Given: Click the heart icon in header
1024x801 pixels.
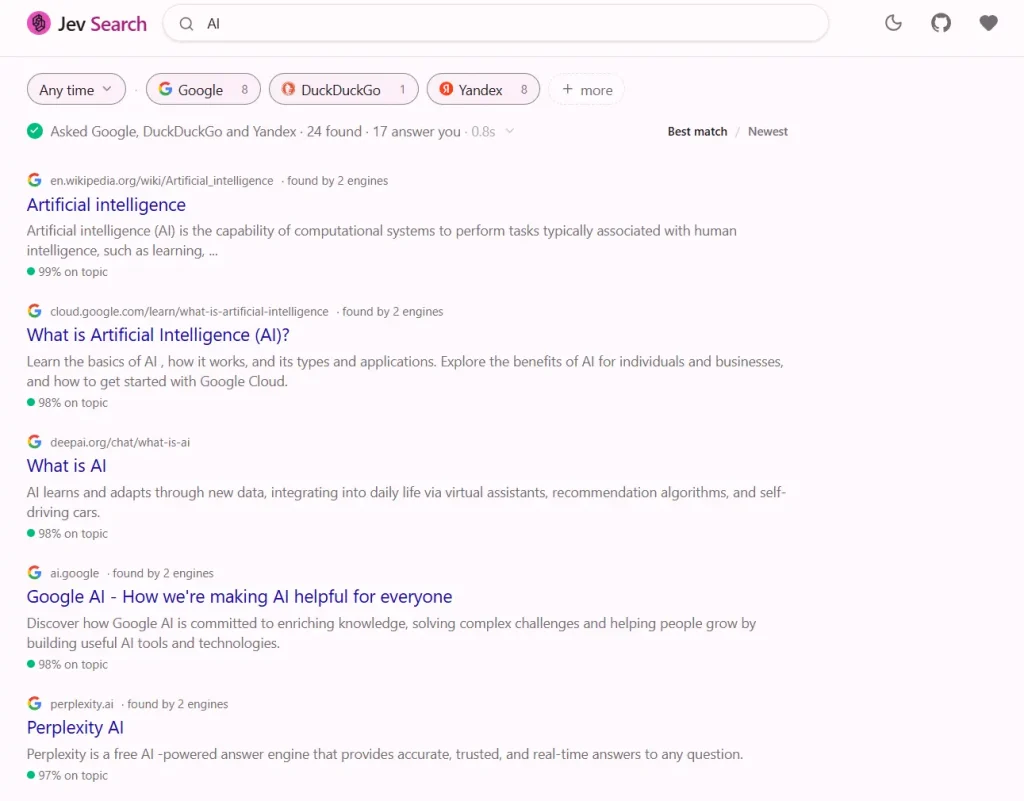Looking at the screenshot, I should point(988,24).
